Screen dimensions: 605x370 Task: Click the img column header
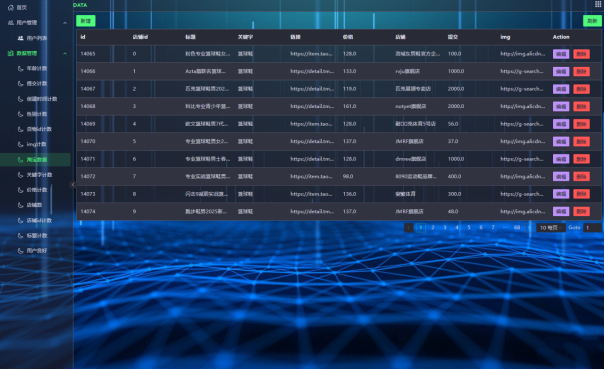tap(505, 37)
